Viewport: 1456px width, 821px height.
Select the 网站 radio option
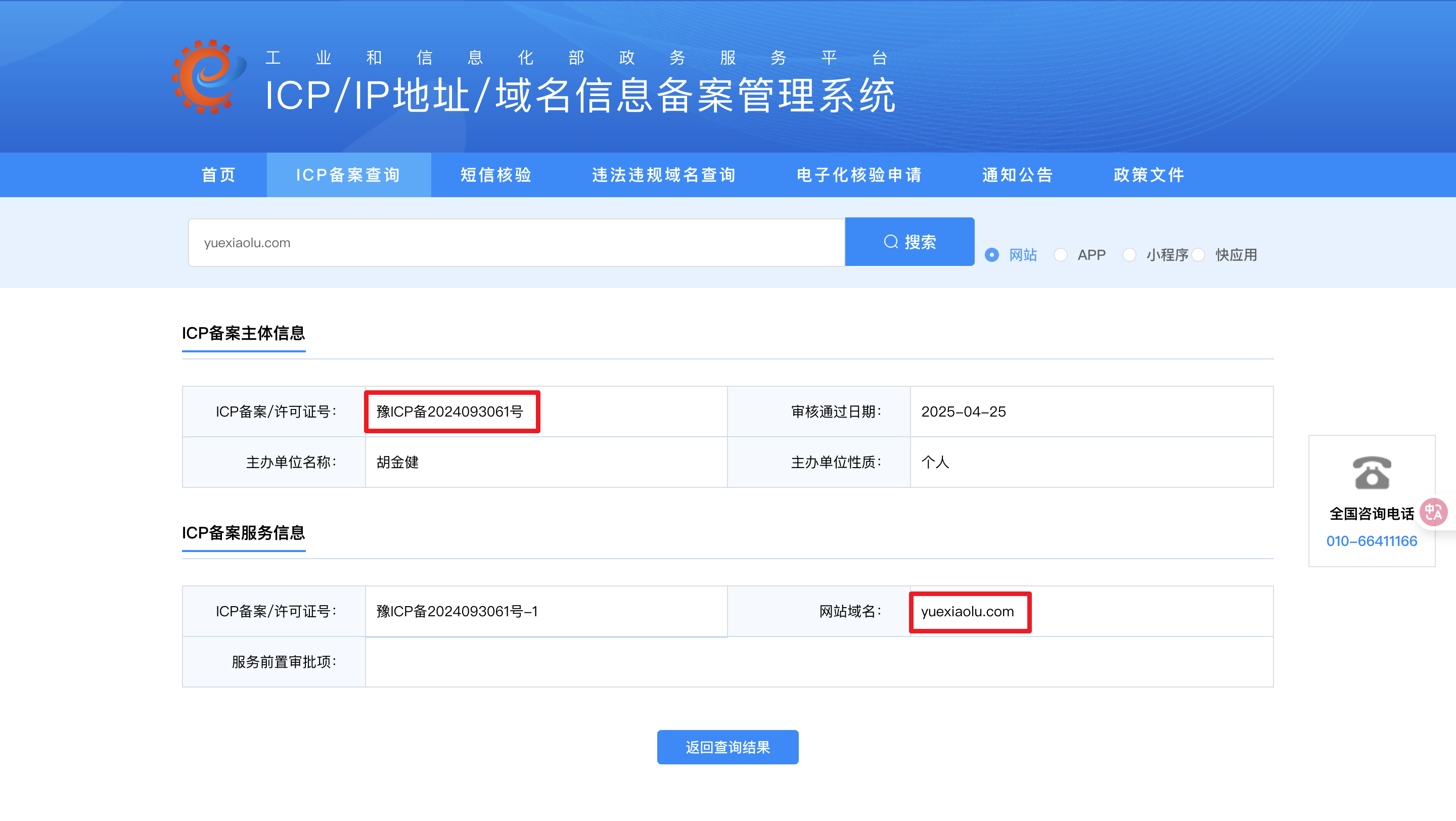(x=991, y=255)
